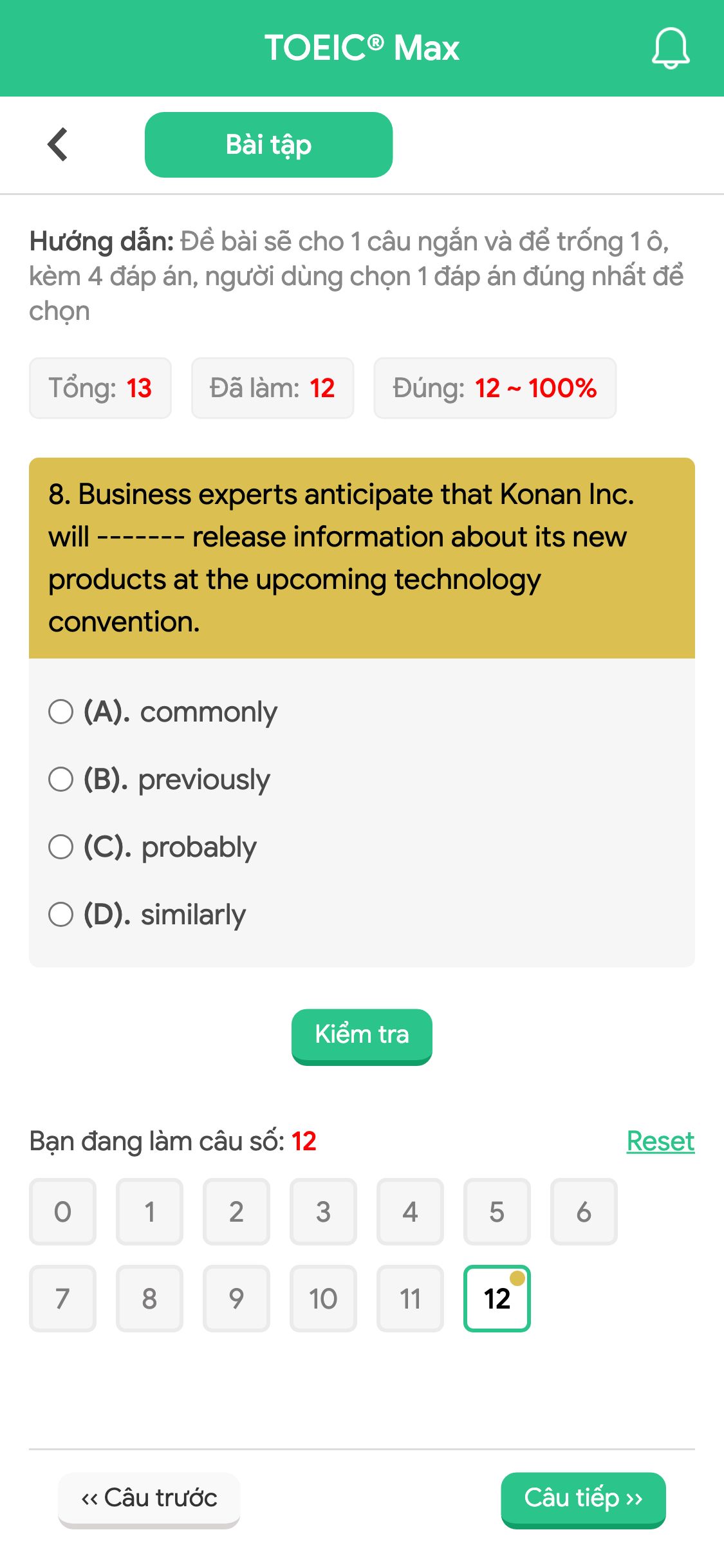Tap the back arrow to go back

(57, 144)
